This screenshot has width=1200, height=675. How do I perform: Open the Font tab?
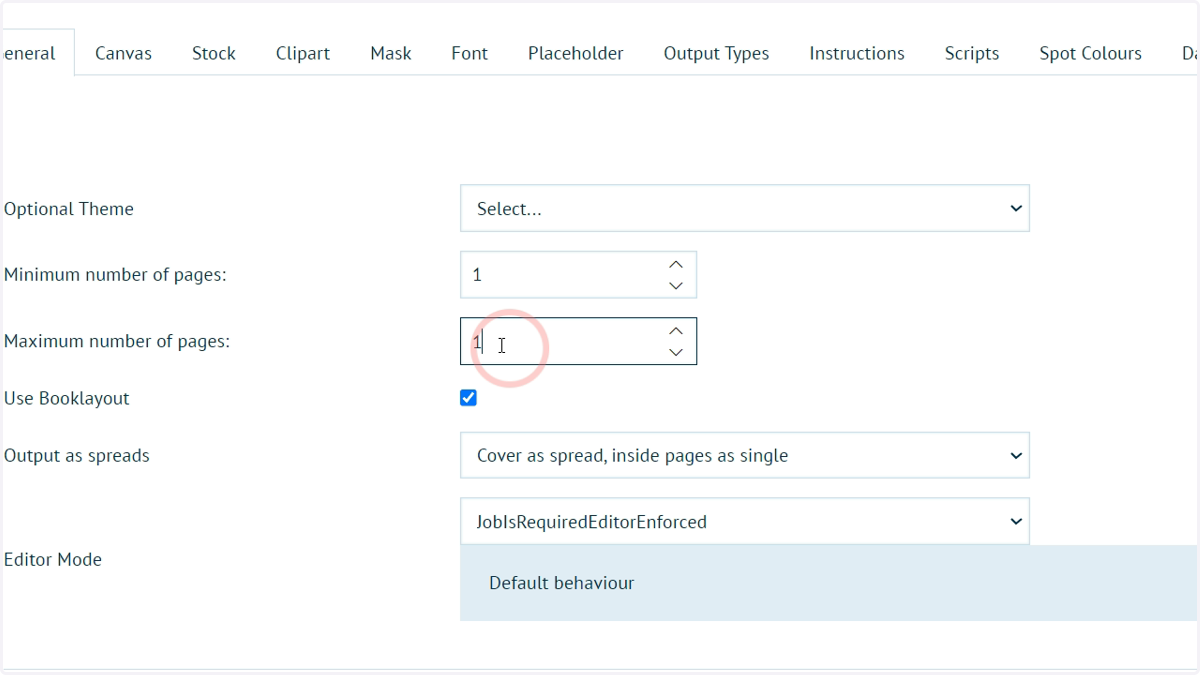tap(470, 53)
